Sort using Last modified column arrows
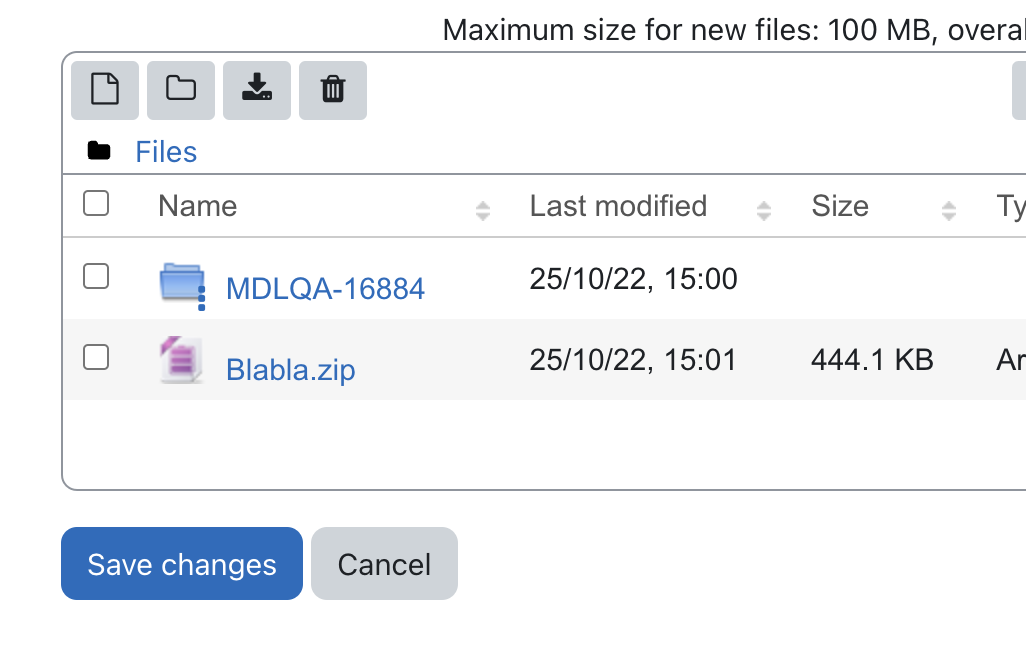1026x662 pixels. pyautogui.click(x=764, y=211)
